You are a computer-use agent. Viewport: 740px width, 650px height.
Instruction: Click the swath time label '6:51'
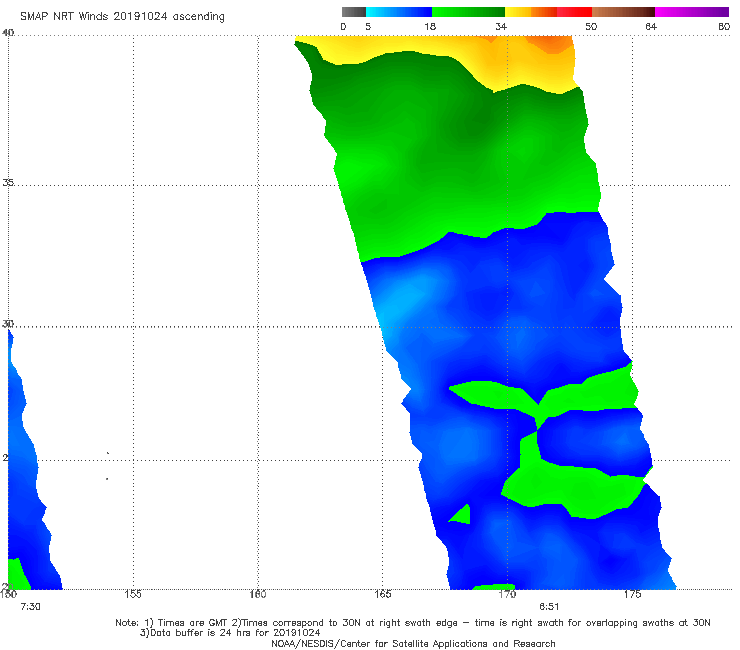tap(549, 607)
